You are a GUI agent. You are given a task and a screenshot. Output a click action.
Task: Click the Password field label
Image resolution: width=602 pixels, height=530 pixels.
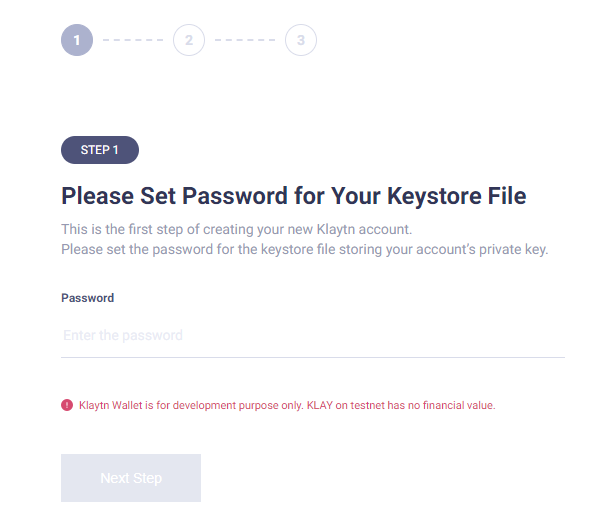coord(88,298)
